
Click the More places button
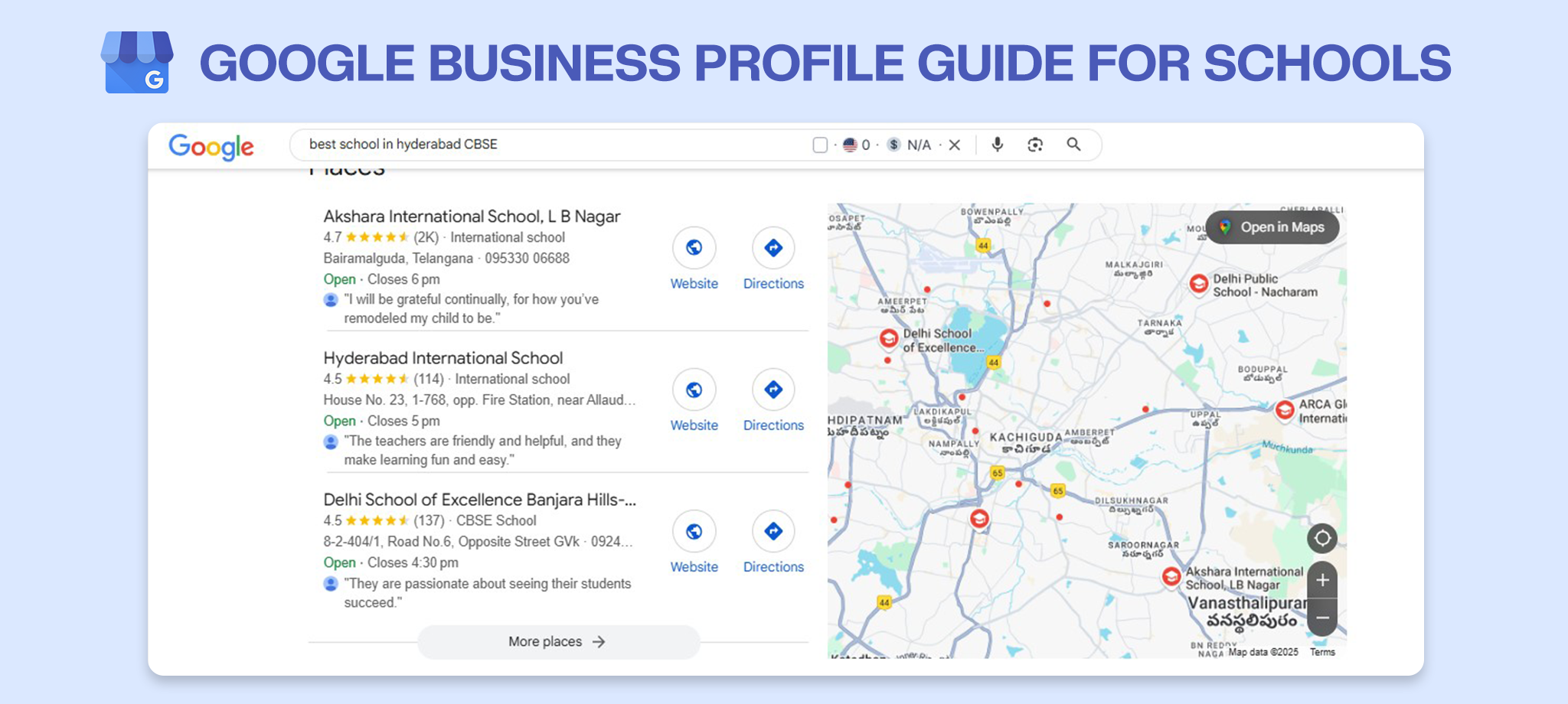coord(558,642)
